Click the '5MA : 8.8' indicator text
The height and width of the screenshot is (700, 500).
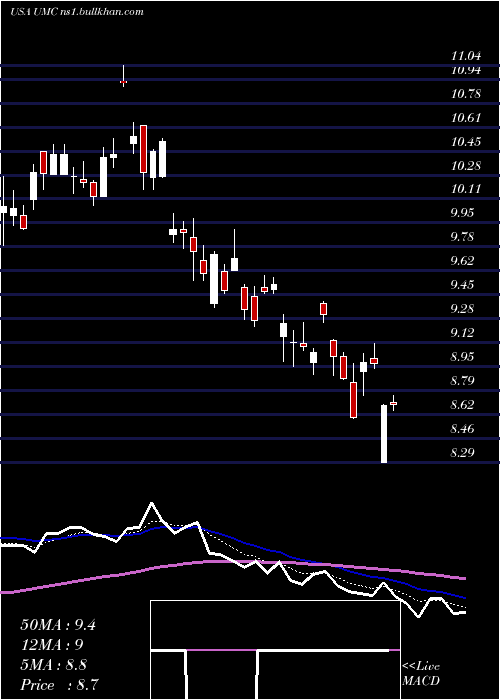point(54,665)
